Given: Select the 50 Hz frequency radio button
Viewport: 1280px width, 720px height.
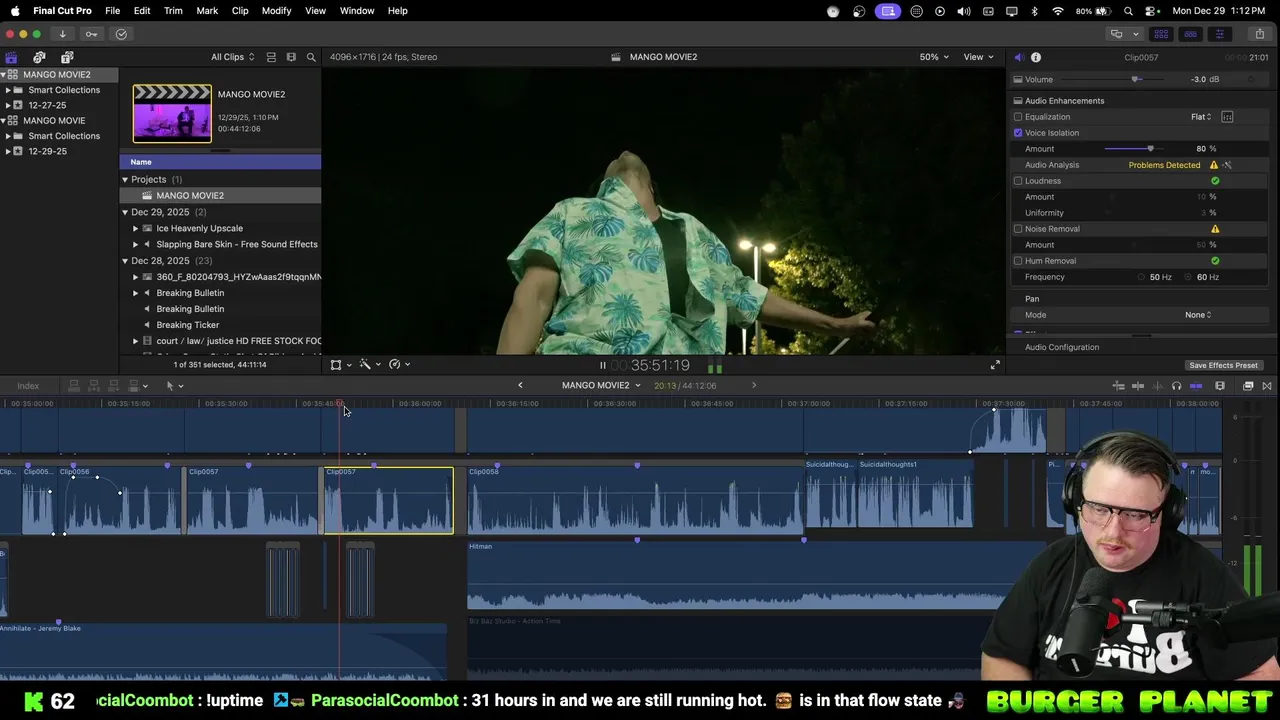Looking at the screenshot, I should [1141, 277].
